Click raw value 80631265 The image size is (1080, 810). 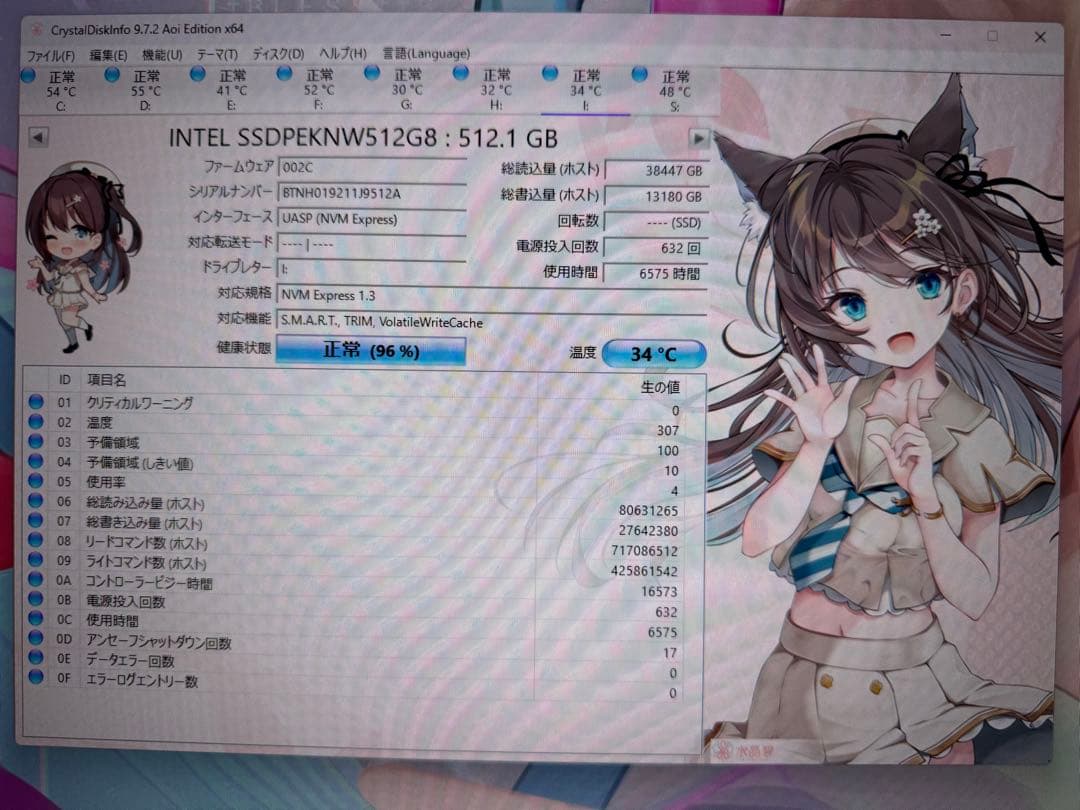[648, 510]
